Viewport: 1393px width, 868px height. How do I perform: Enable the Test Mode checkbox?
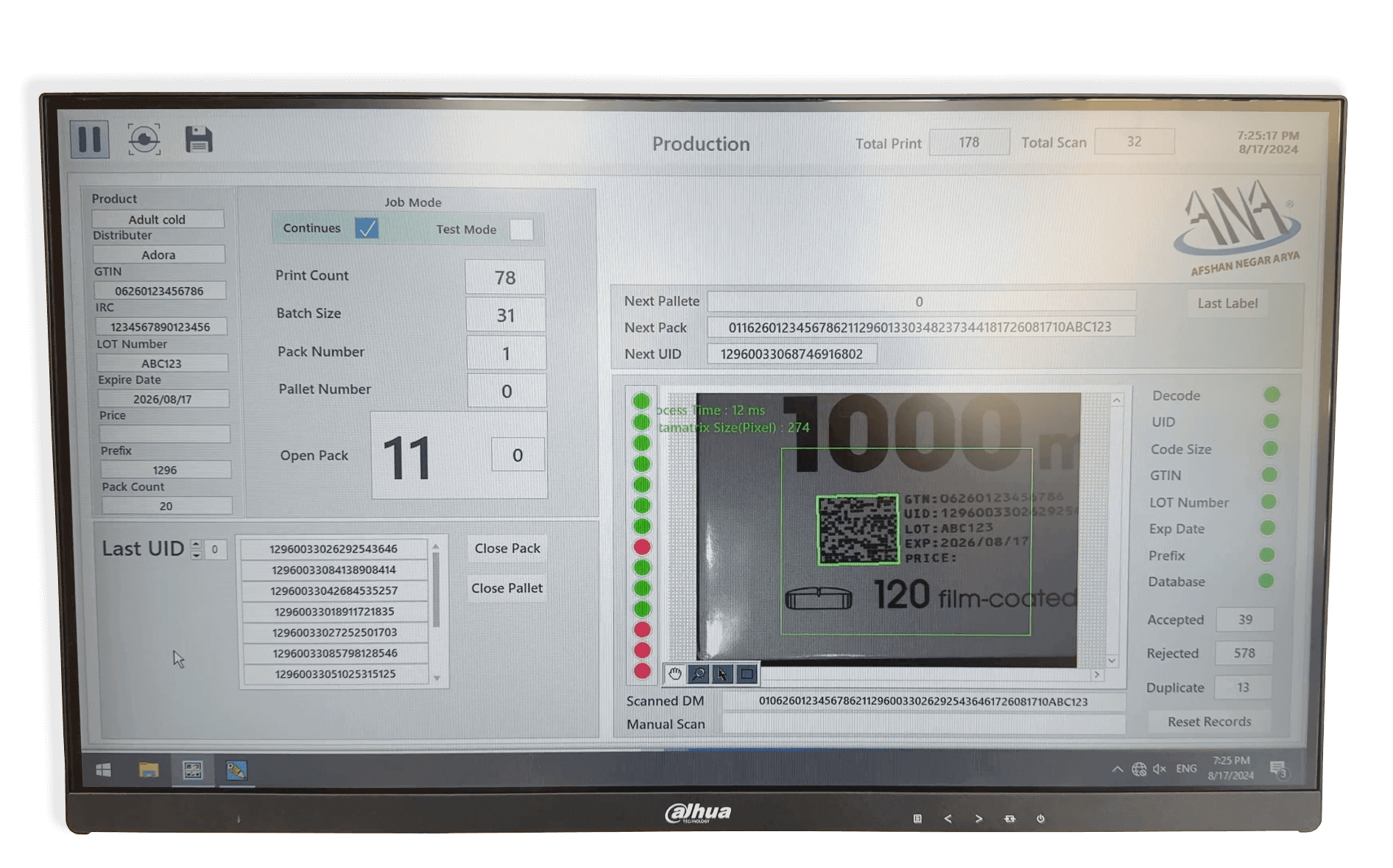pos(521,229)
